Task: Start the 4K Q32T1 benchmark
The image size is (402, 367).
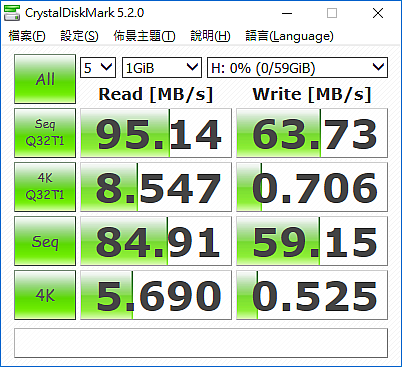Action: 45,187
